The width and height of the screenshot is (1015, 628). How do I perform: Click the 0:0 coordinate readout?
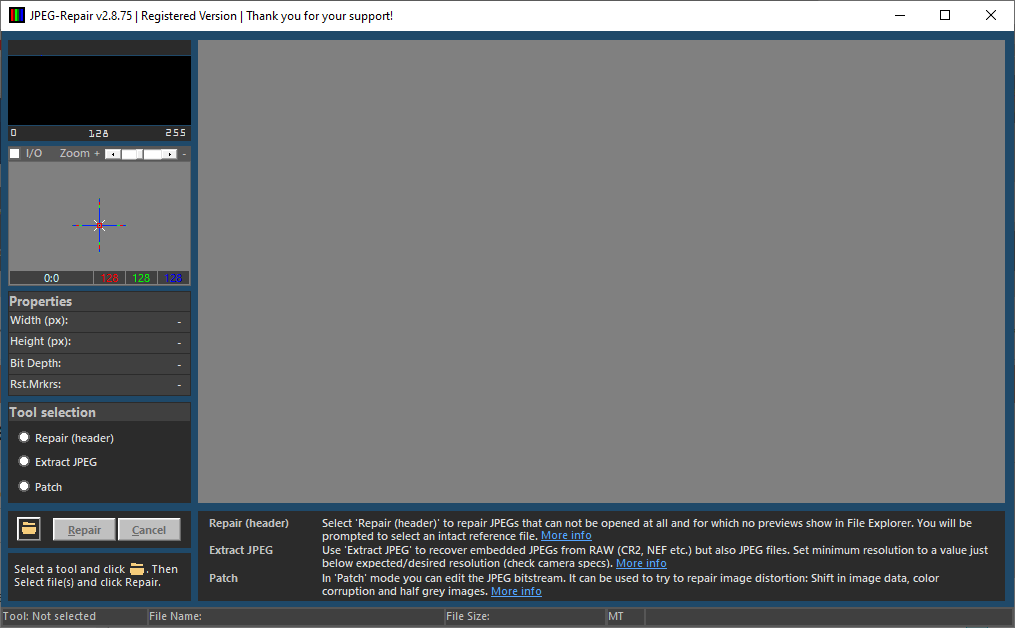point(51,278)
